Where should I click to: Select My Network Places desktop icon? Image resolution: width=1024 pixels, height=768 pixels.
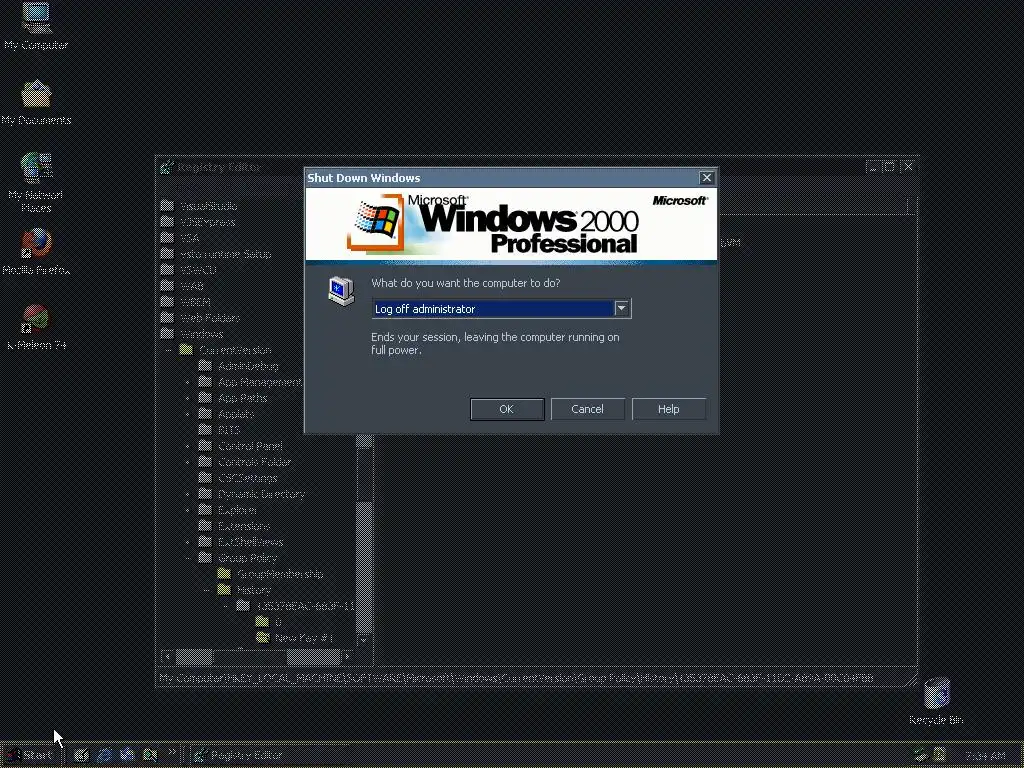[36, 183]
